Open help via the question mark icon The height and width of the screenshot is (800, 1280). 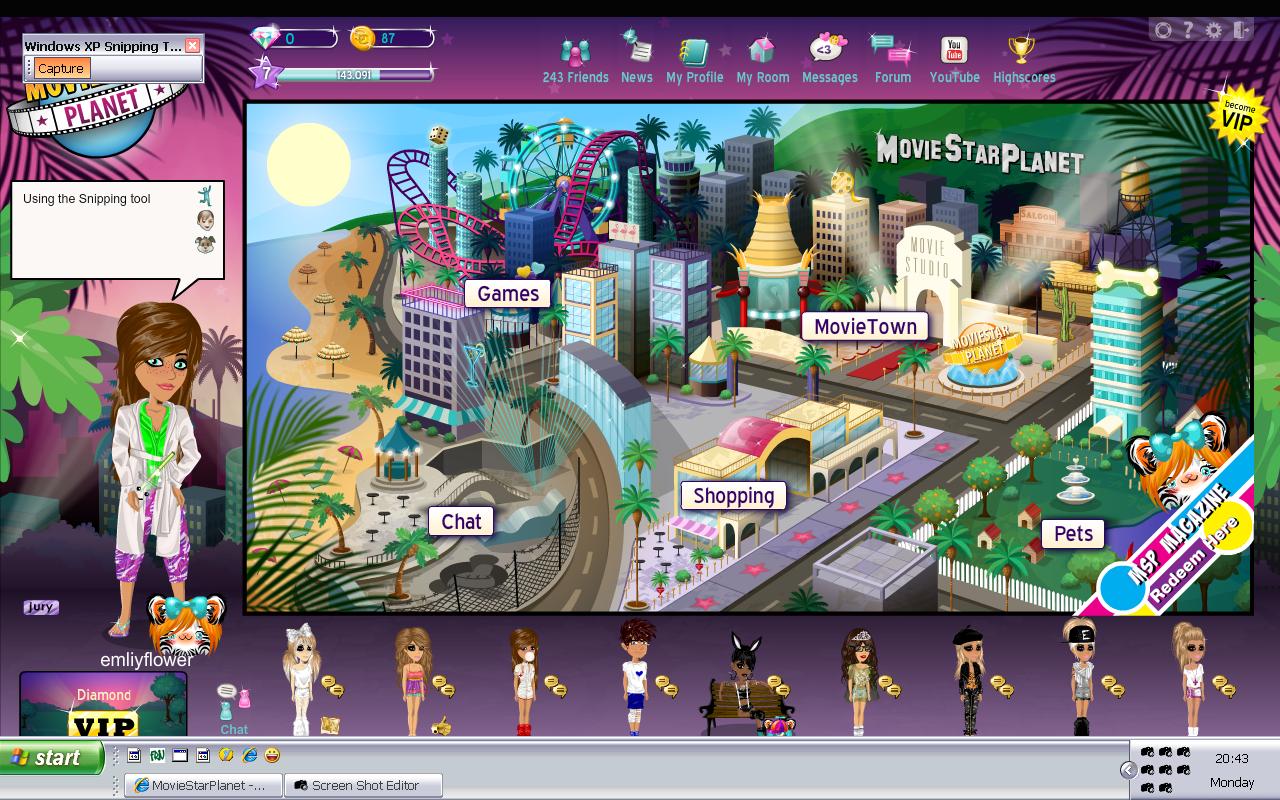[1187, 30]
